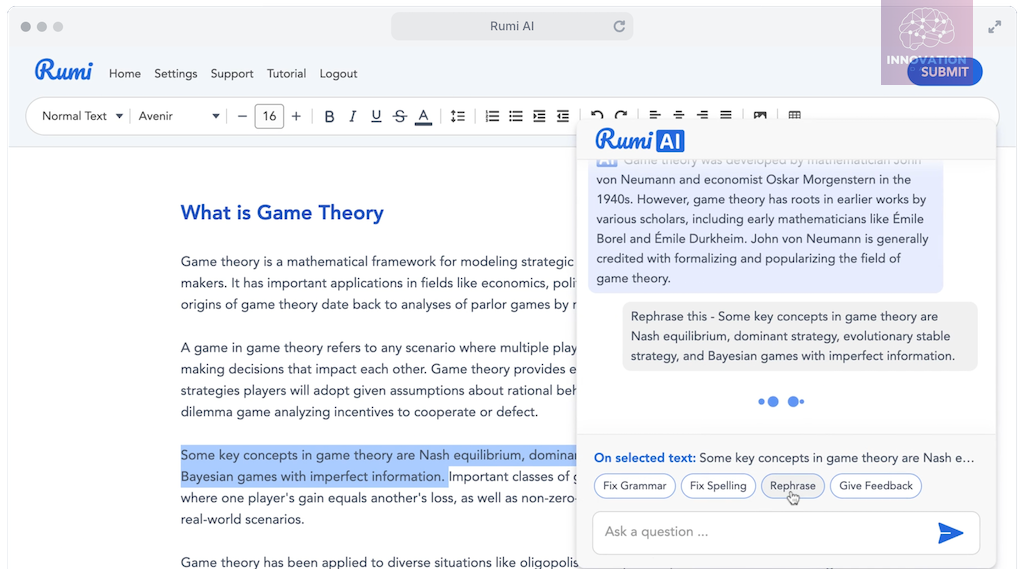Toggle bold formatting
1024x569 pixels.
329,116
